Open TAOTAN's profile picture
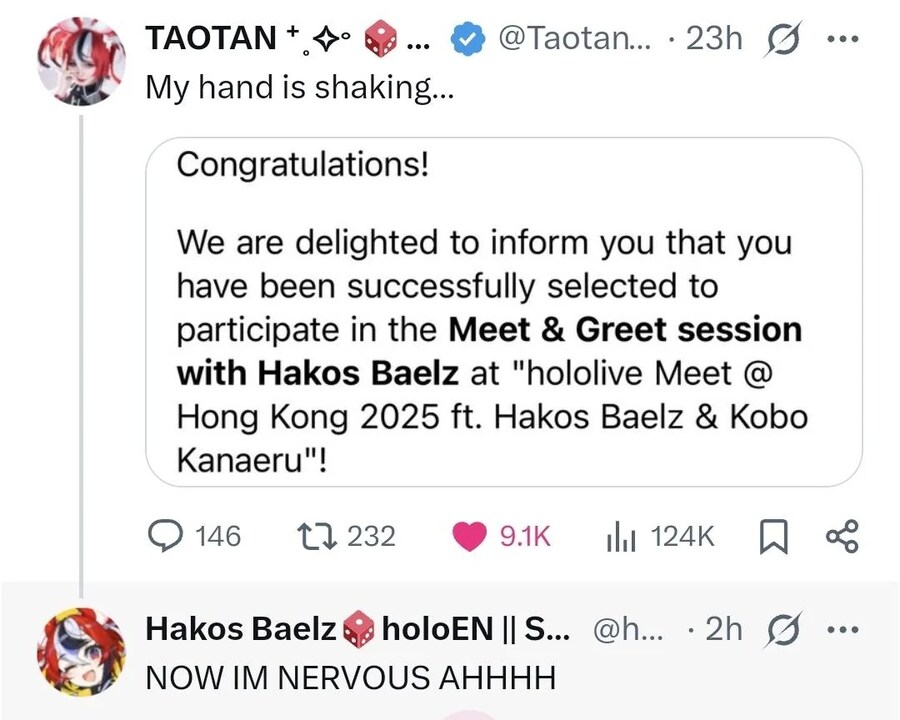 pyautogui.click(x=81, y=60)
